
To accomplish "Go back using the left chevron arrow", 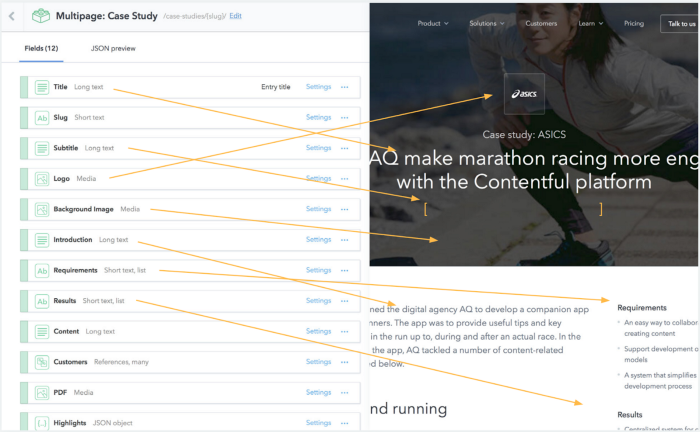I will 12,16.
